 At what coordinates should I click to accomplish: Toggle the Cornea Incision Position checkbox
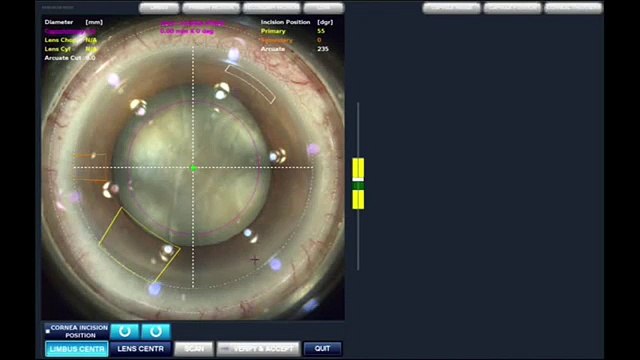[x=48, y=331]
